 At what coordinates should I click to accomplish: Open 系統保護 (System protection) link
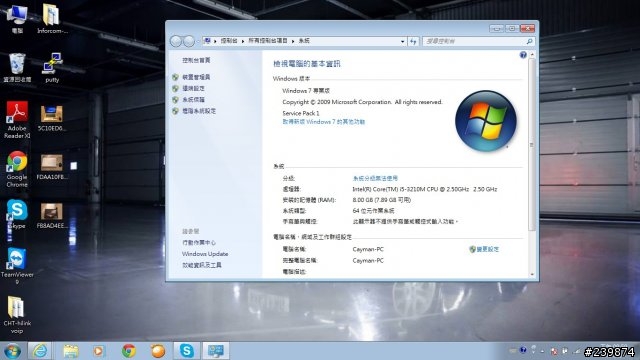pyautogui.click(x=193, y=100)
